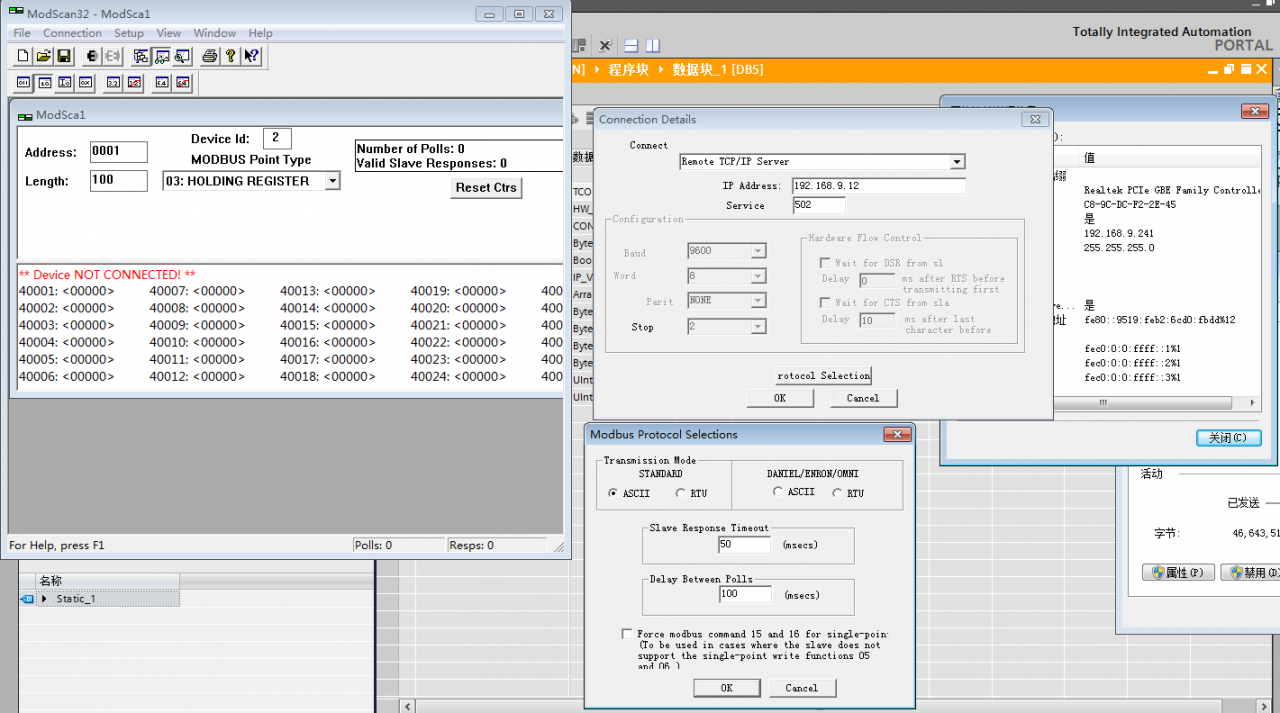Activate context help pointer icon

tap(251, 56)
